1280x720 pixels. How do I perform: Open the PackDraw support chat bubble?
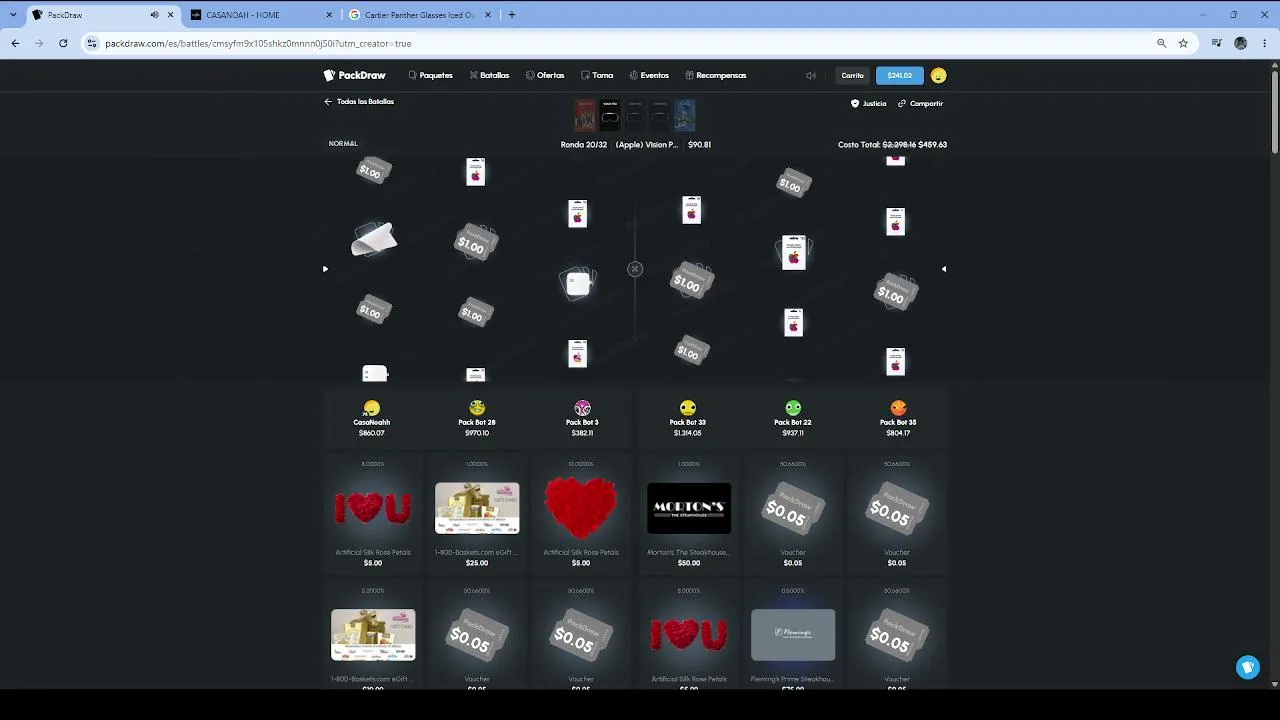[x=1248, y=667]
